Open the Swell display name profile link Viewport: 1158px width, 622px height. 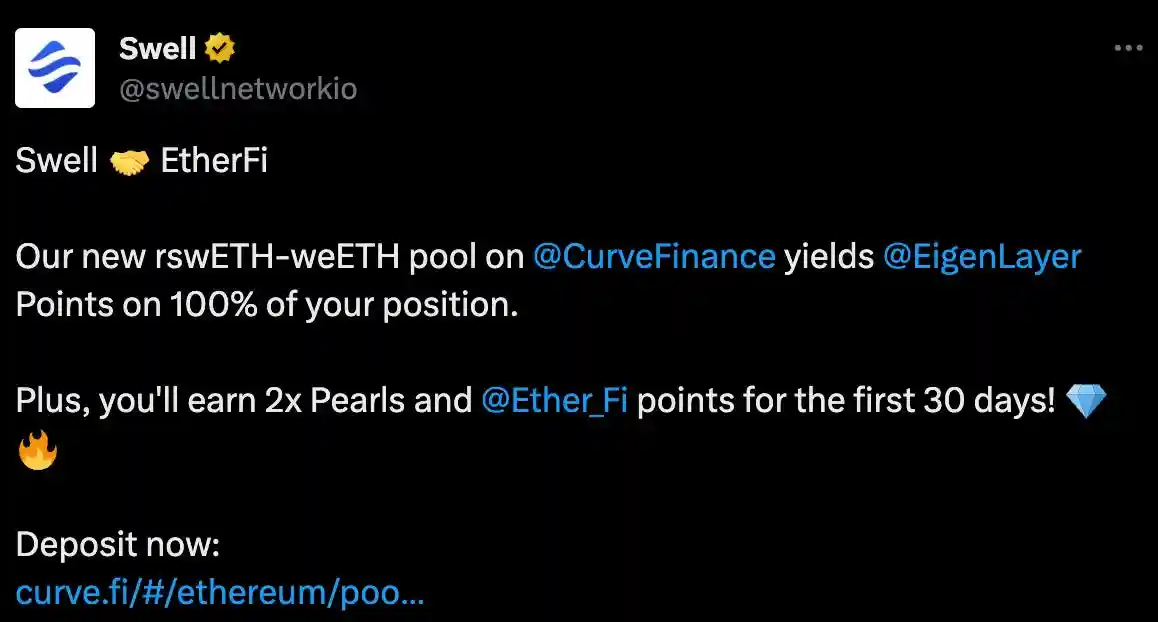(x=158, y=48)
